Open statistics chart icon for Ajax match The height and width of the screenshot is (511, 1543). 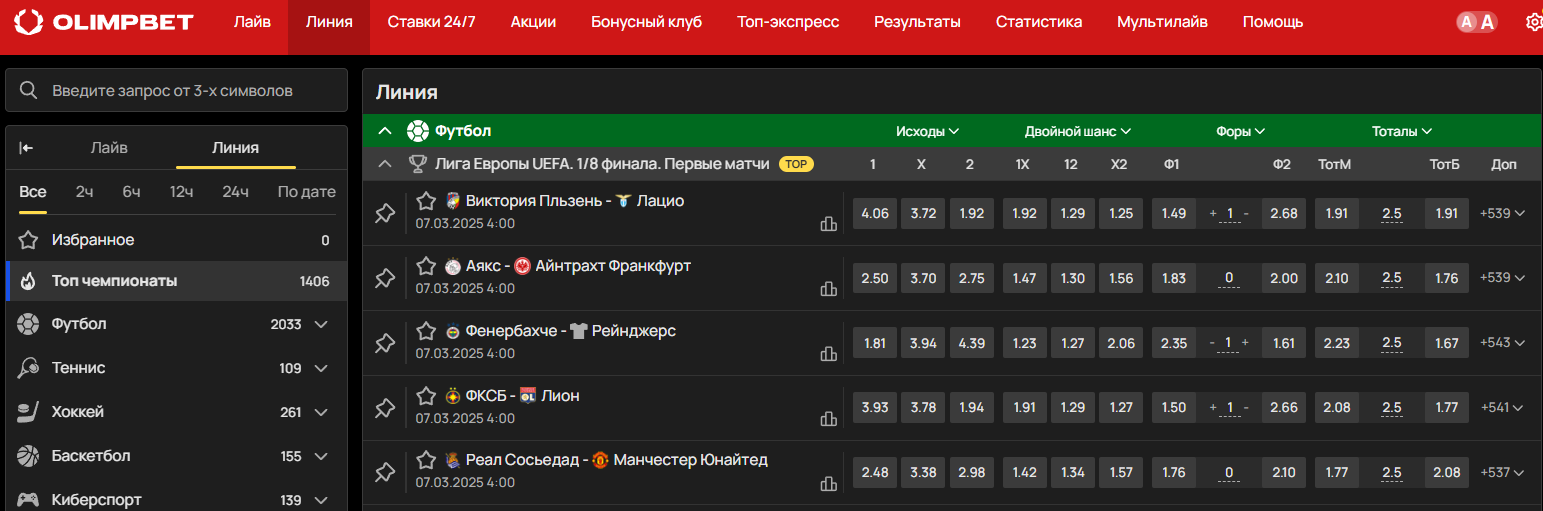pos(828,289)
